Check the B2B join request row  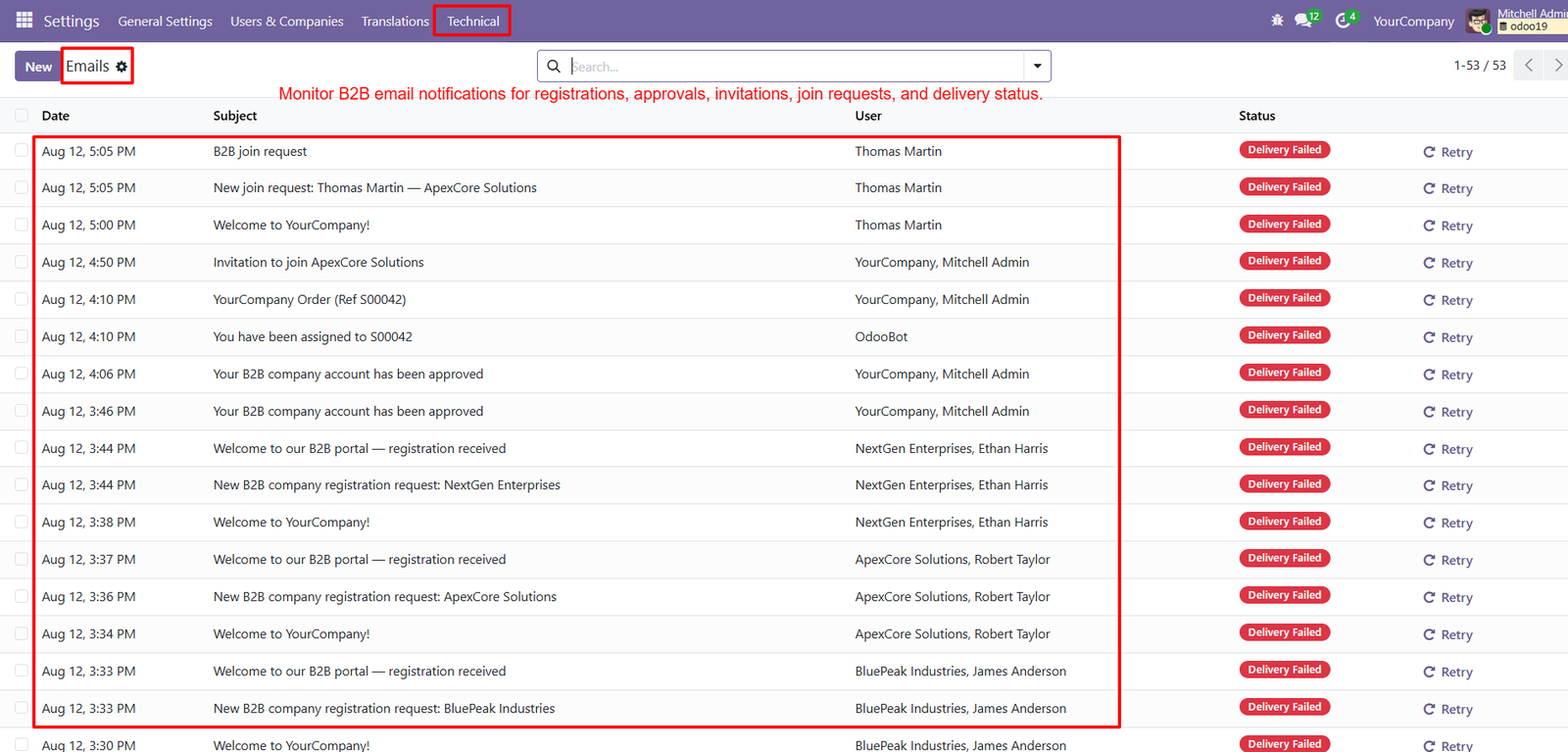pos(22,150)
